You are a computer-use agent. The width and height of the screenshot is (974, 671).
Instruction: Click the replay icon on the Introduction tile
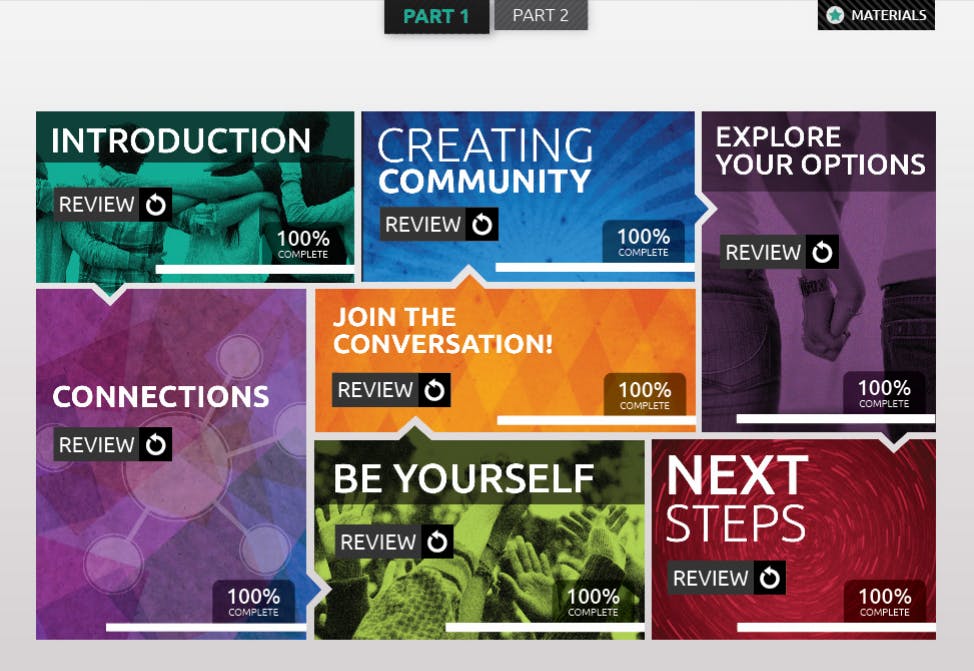coord(156,204)
